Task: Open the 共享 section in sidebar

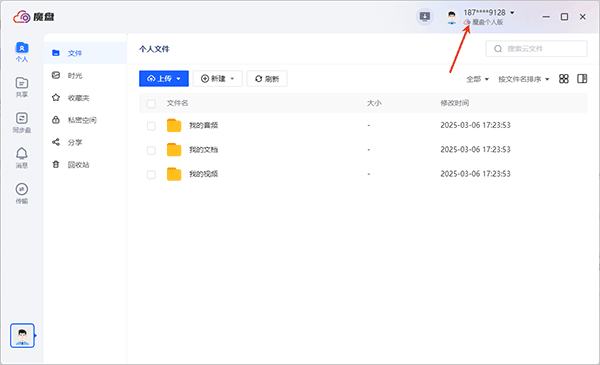Action: 22,88
